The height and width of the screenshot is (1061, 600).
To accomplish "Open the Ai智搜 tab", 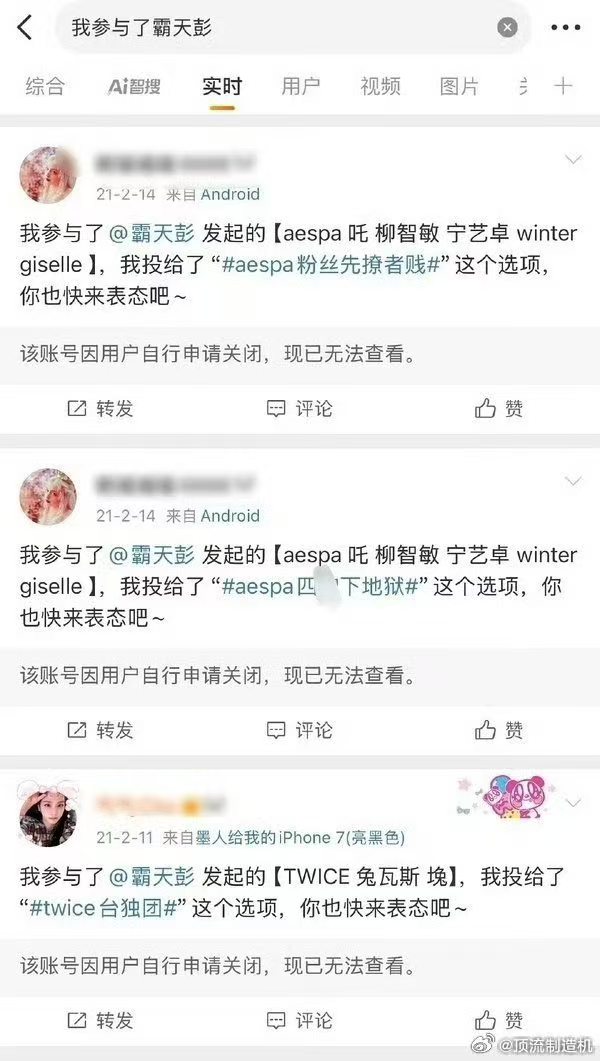I will (x=134, y=86).
